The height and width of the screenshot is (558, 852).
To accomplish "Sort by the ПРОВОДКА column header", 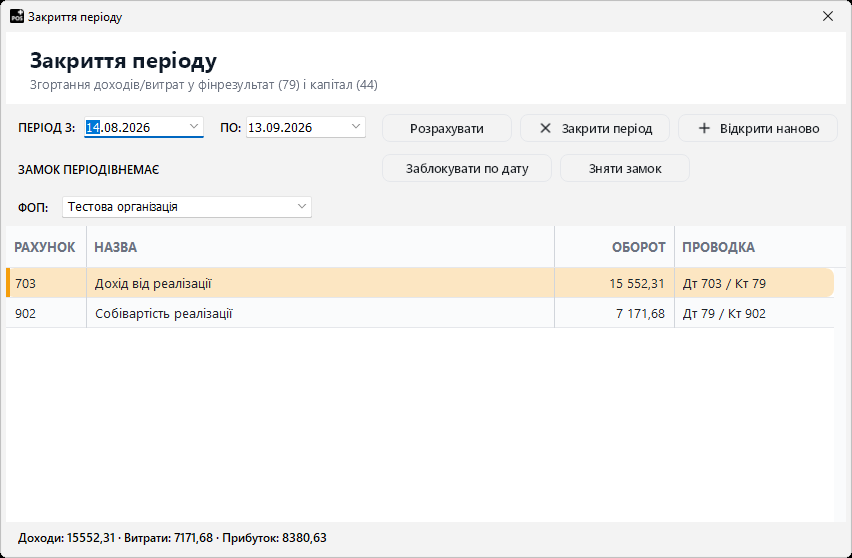I will click(754, 247).
